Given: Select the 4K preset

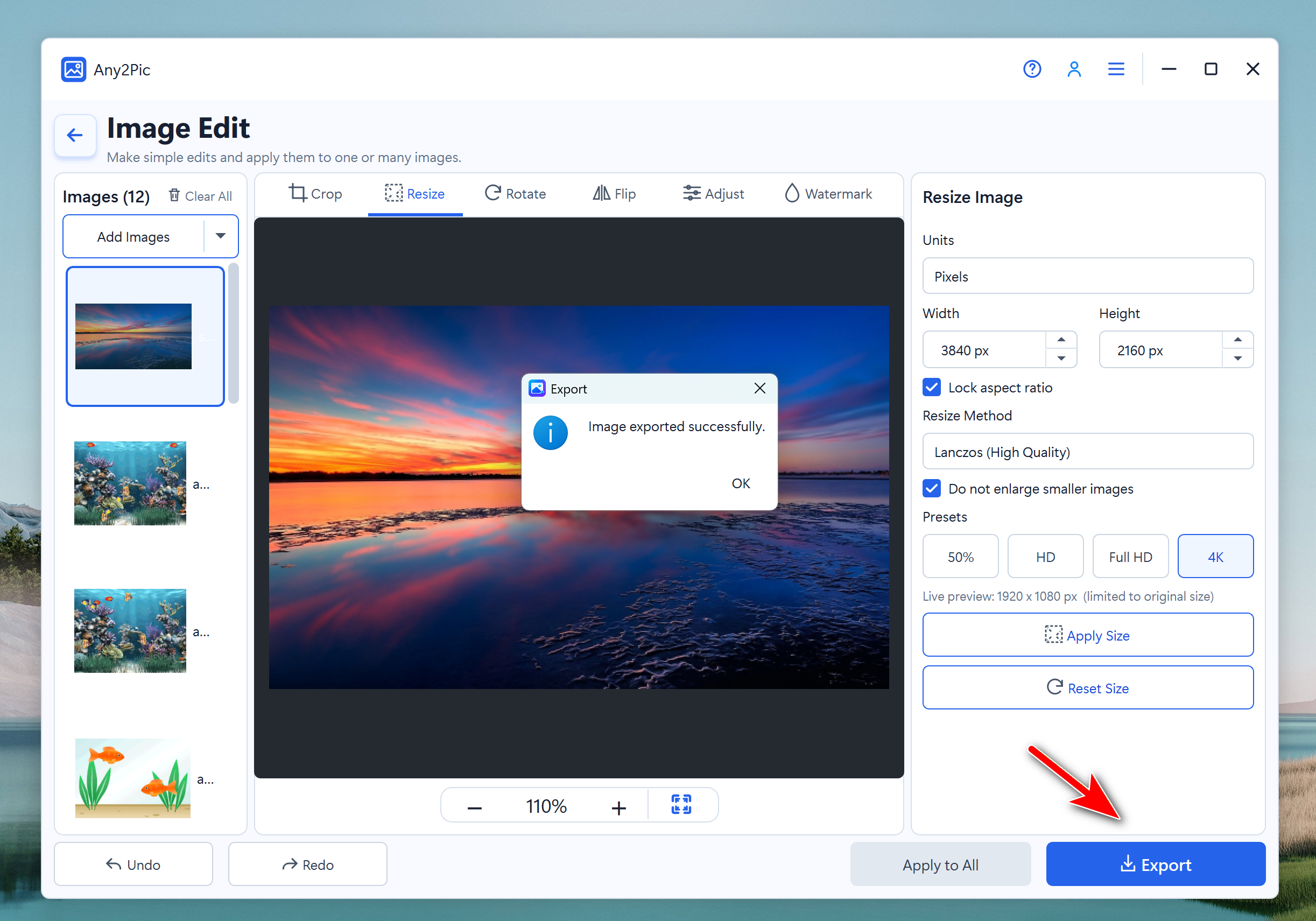Looking at the screenshot, I should (1215, 557).
